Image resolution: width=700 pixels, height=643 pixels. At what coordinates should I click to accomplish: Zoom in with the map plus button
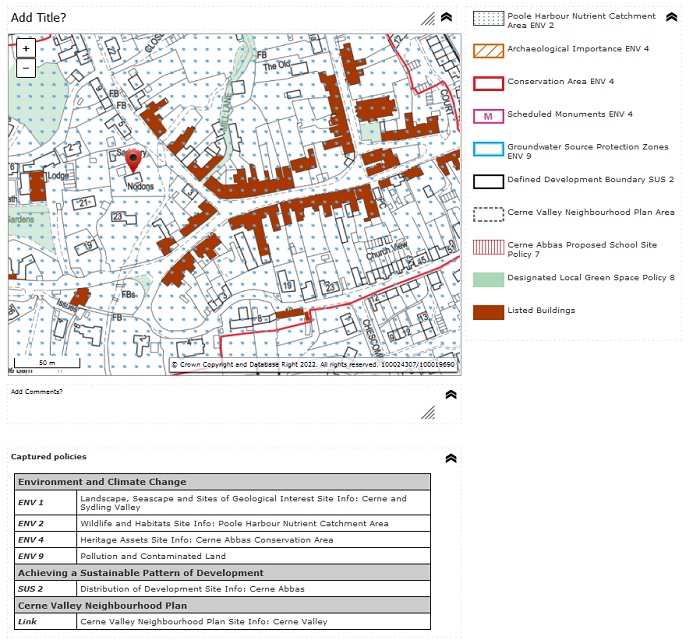pyautogui.click(x=26, y=48)
